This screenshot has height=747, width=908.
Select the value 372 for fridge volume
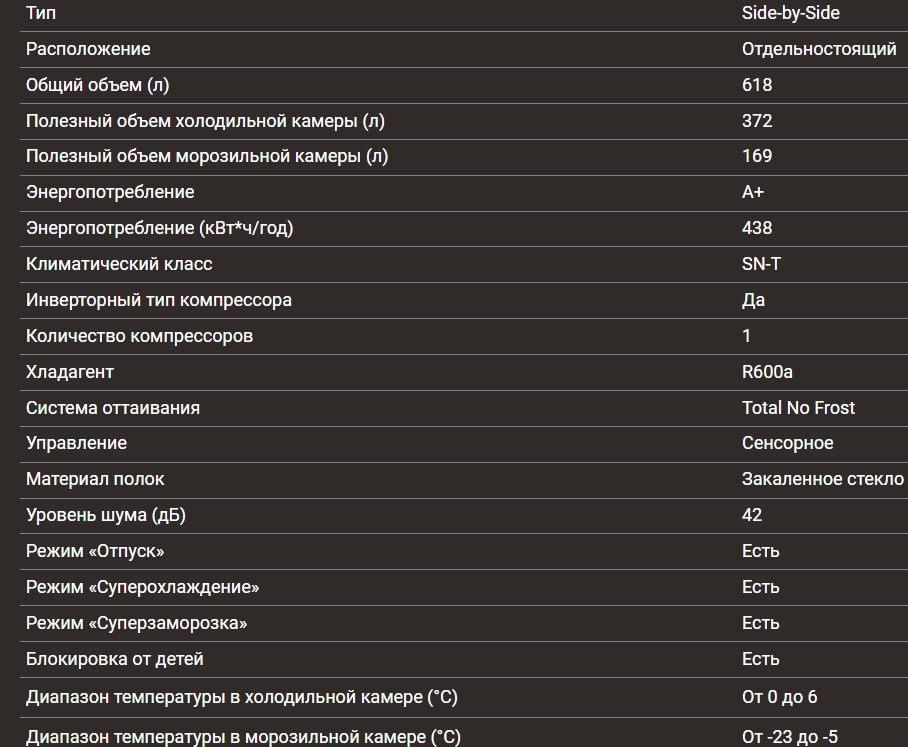[x=757, y=121]
